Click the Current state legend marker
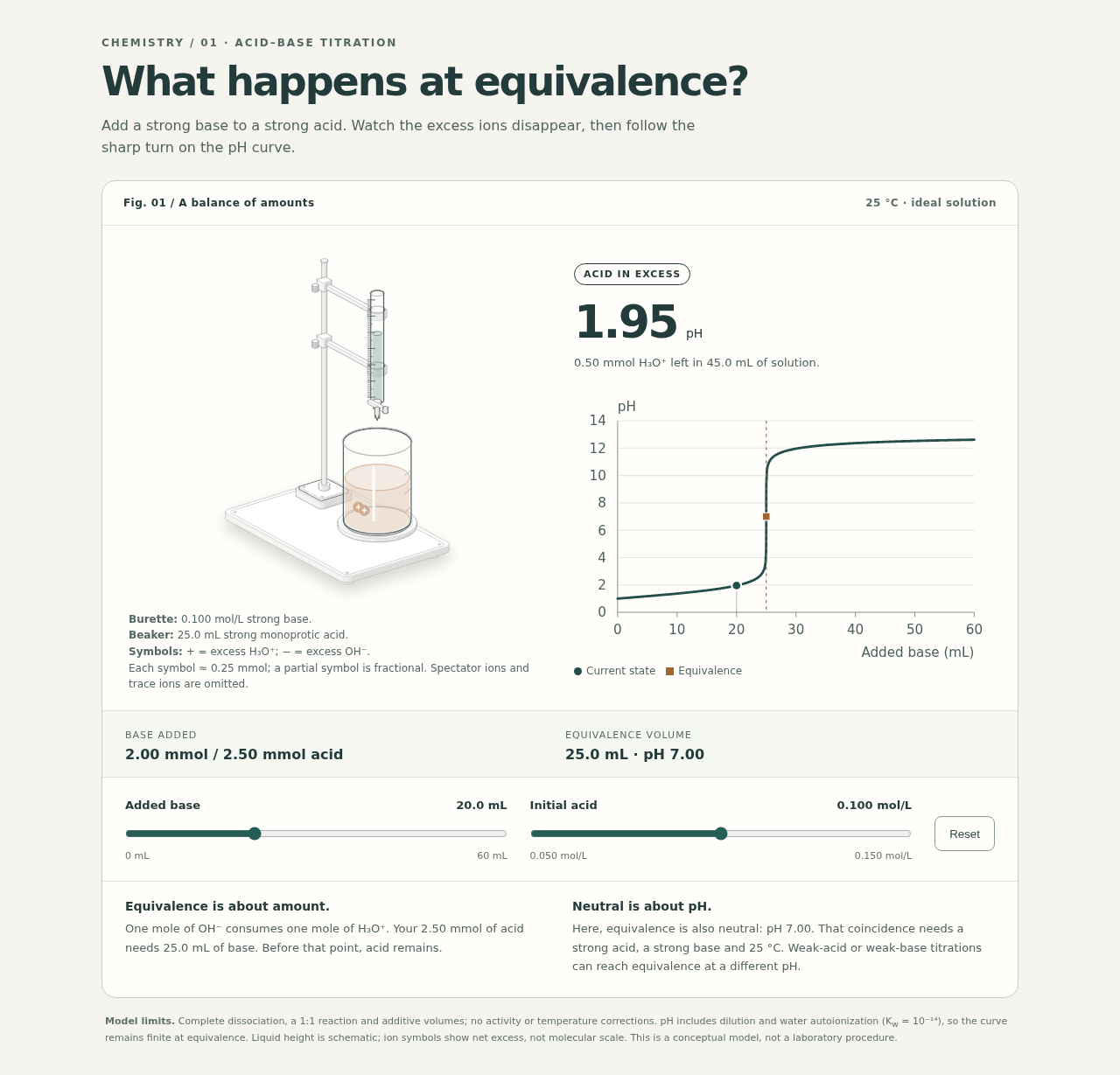The width and height of the screenshot is (1120, 1075). pyautogui.click(x=577, y=671)
